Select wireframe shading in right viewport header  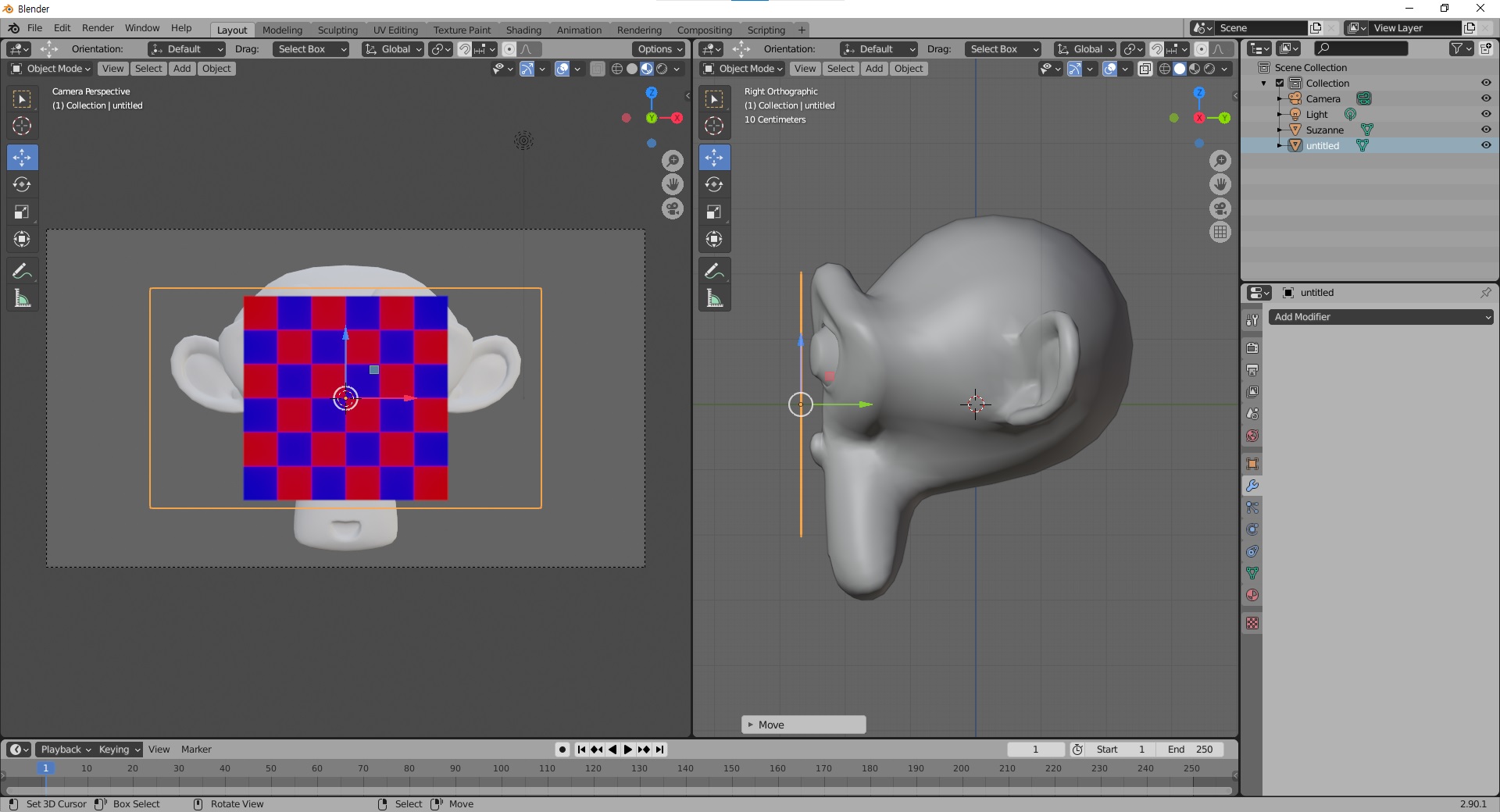click(x=1164, y=69)
